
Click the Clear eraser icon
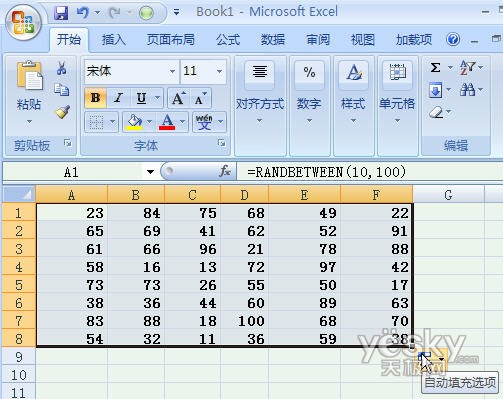[x=436, y=112]
